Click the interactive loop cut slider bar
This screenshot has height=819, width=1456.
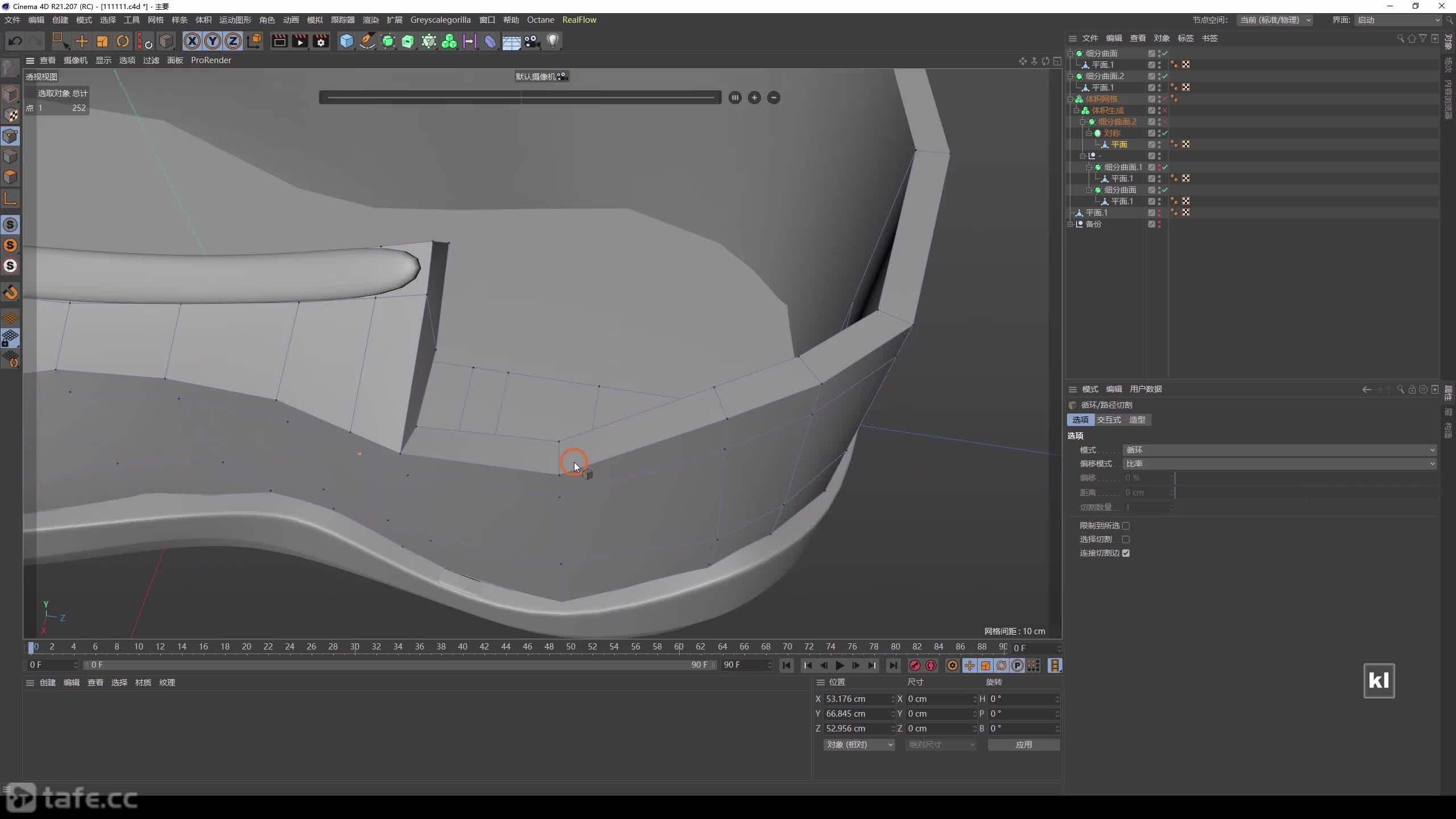click(520, 98)
